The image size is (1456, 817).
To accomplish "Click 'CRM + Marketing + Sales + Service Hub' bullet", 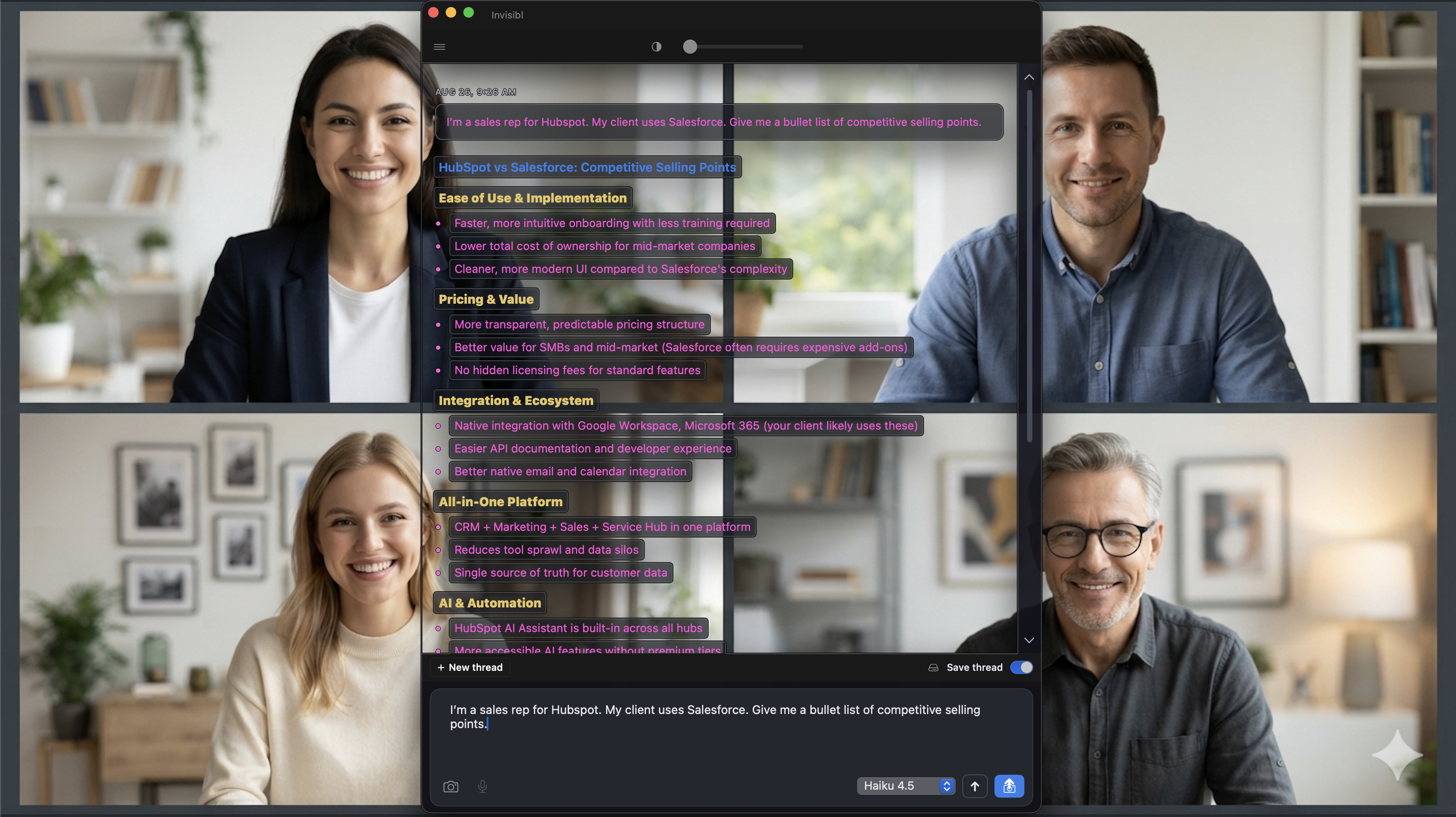I will [x=602, y=527].
